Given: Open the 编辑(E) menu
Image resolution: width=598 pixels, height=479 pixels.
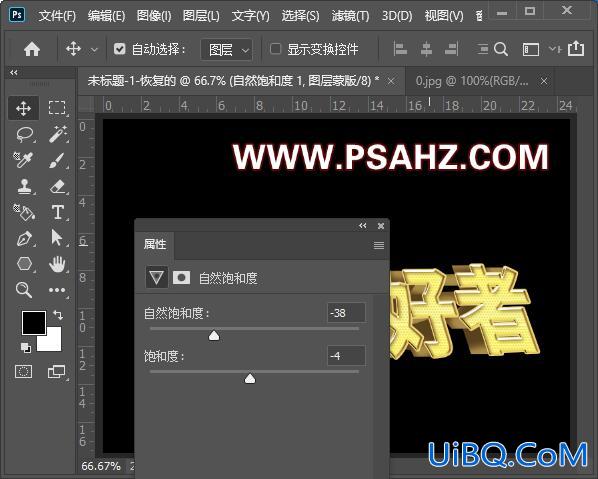Looking at the screenshot, I should [106, 16].
